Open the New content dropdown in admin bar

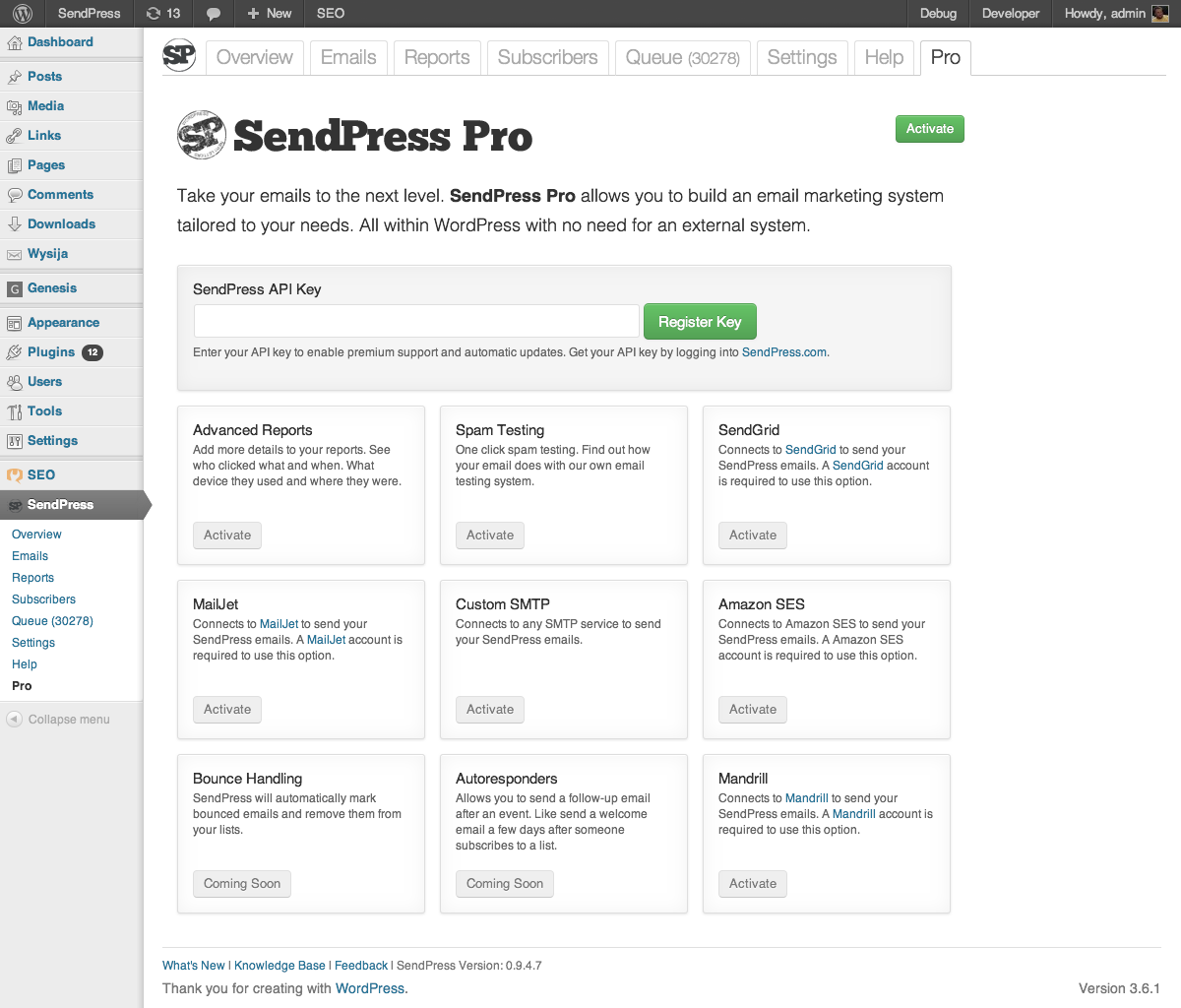click(269, 14)
